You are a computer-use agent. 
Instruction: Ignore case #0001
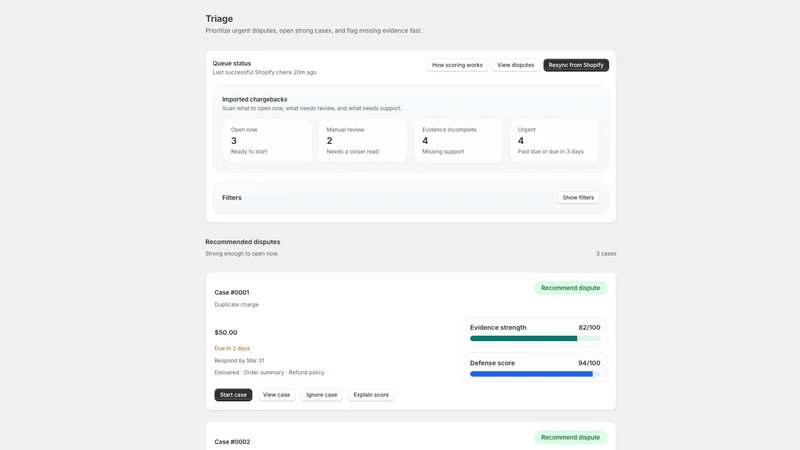(x=321, y=394)
